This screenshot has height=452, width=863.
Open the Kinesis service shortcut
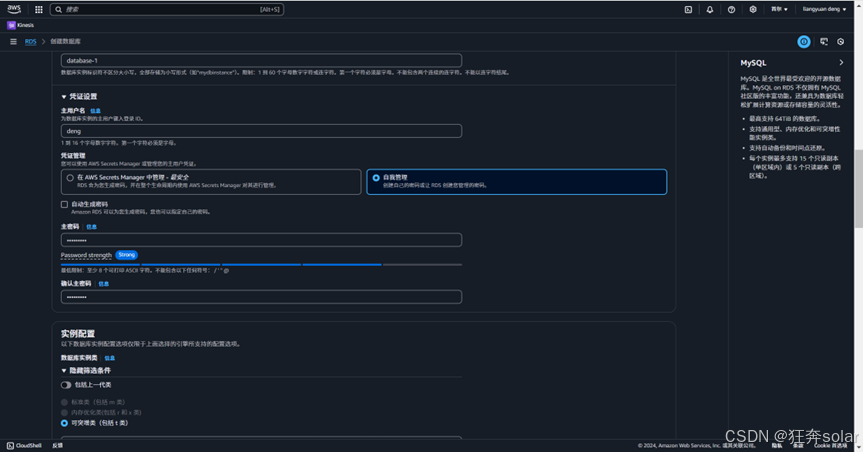pyautogui.click(x=20, y=25)
